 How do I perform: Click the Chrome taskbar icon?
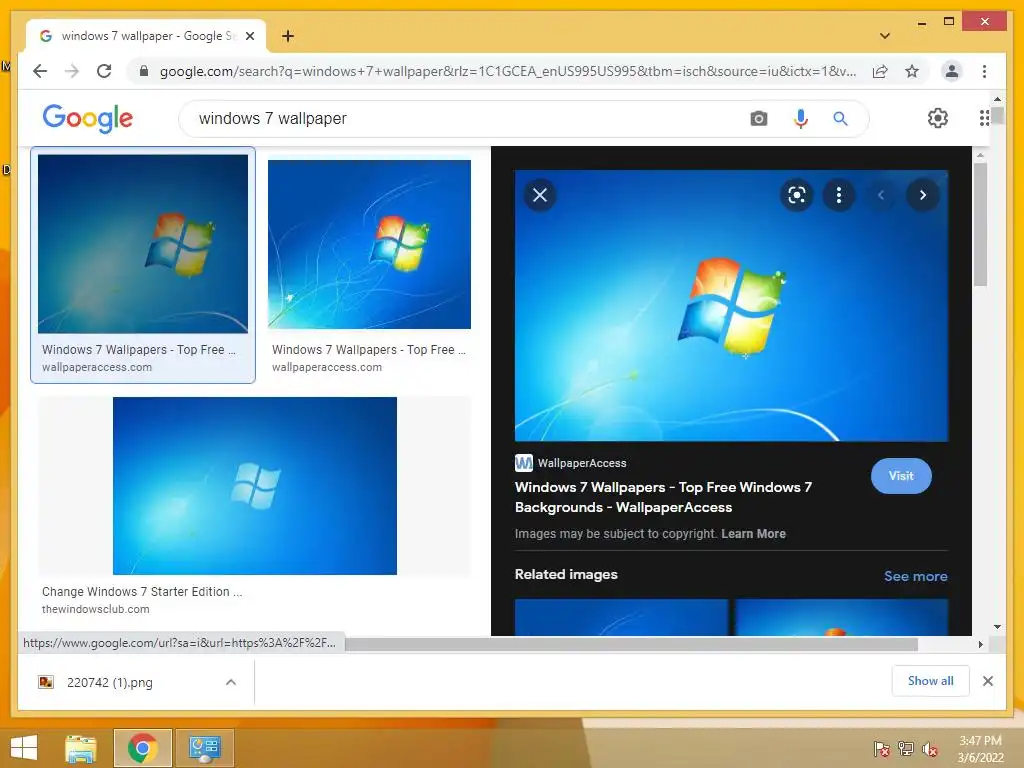click(x=142, y=748)
